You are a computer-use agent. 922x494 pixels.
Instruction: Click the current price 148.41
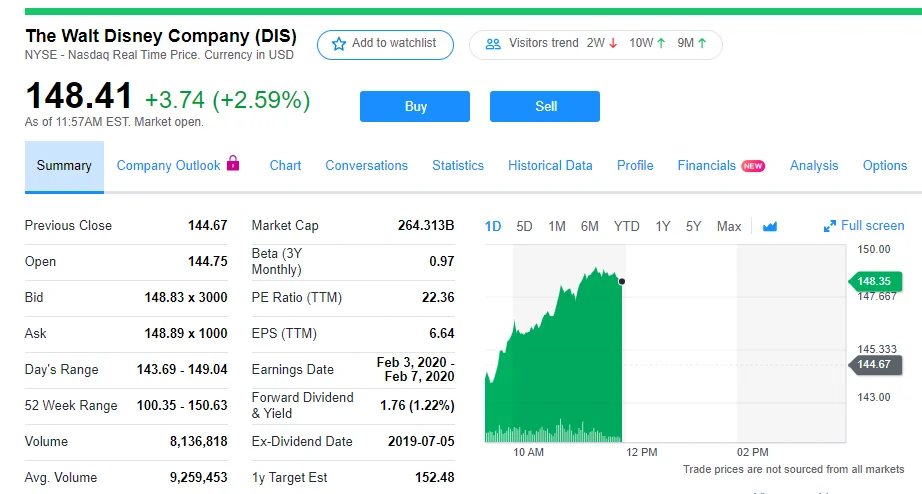(79, 95)
